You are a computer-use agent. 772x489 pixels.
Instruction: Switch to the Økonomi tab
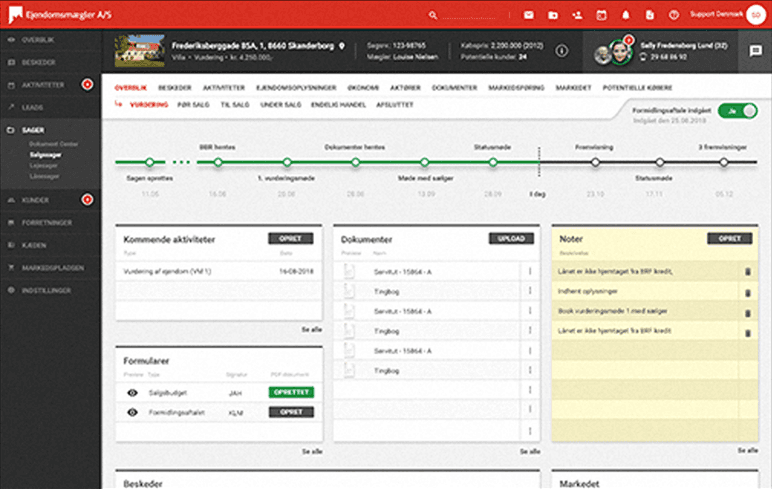click(x=361, y=88)
